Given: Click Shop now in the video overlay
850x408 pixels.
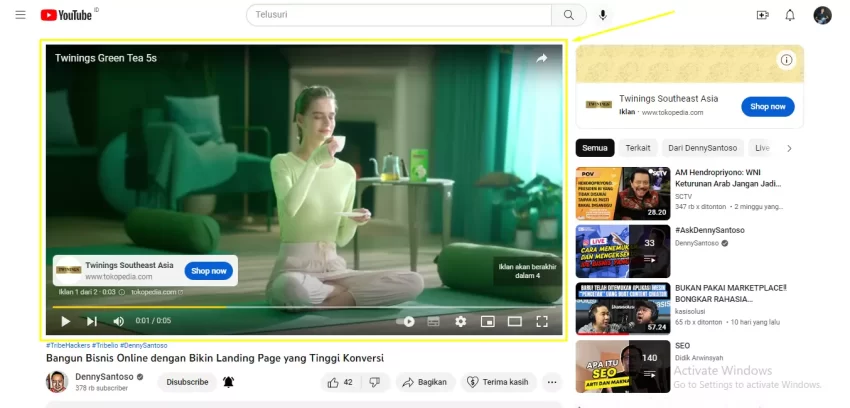Looking at the screenshot, I should [209, 271].
